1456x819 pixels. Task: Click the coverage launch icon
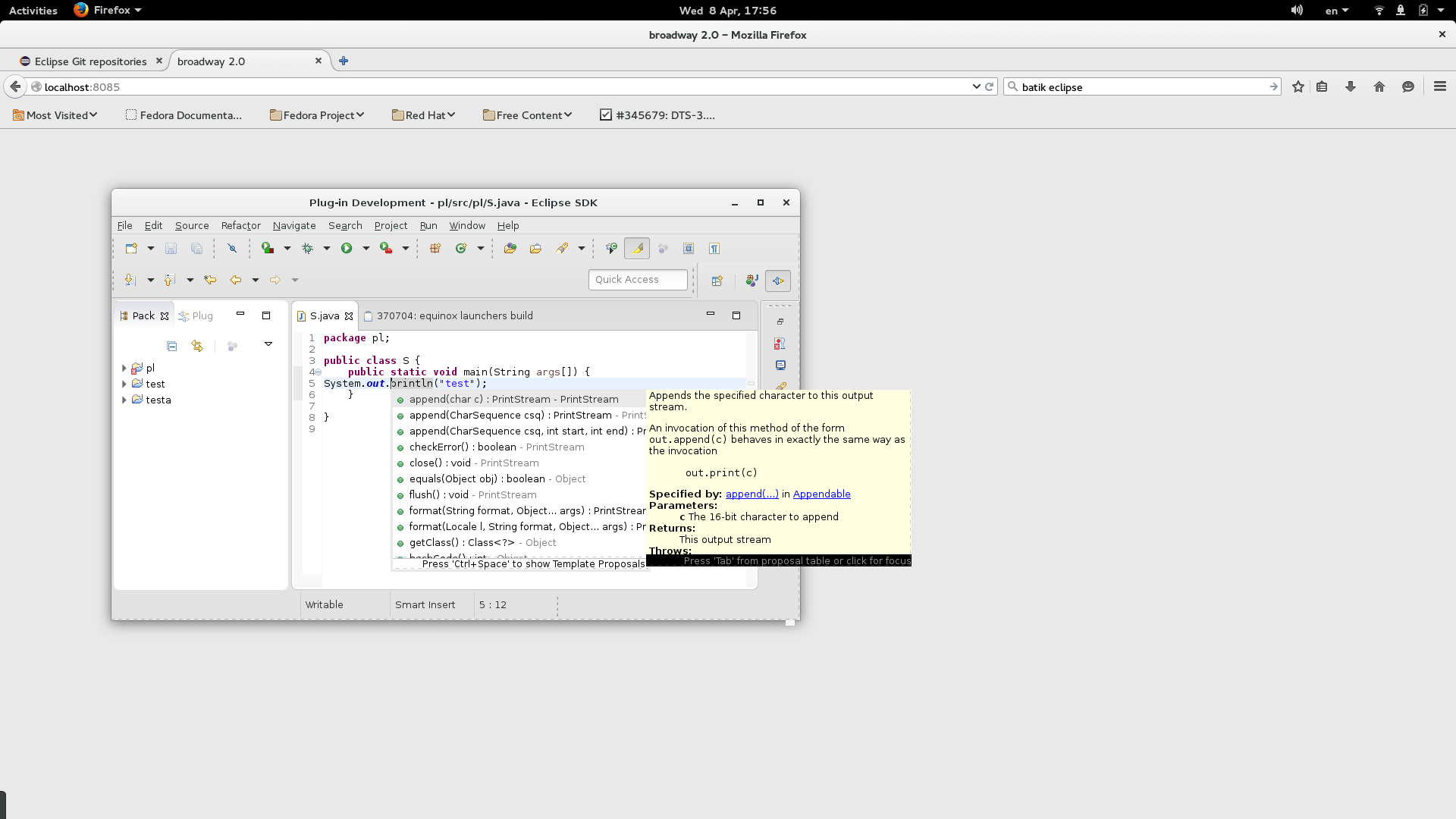point(268,248)
